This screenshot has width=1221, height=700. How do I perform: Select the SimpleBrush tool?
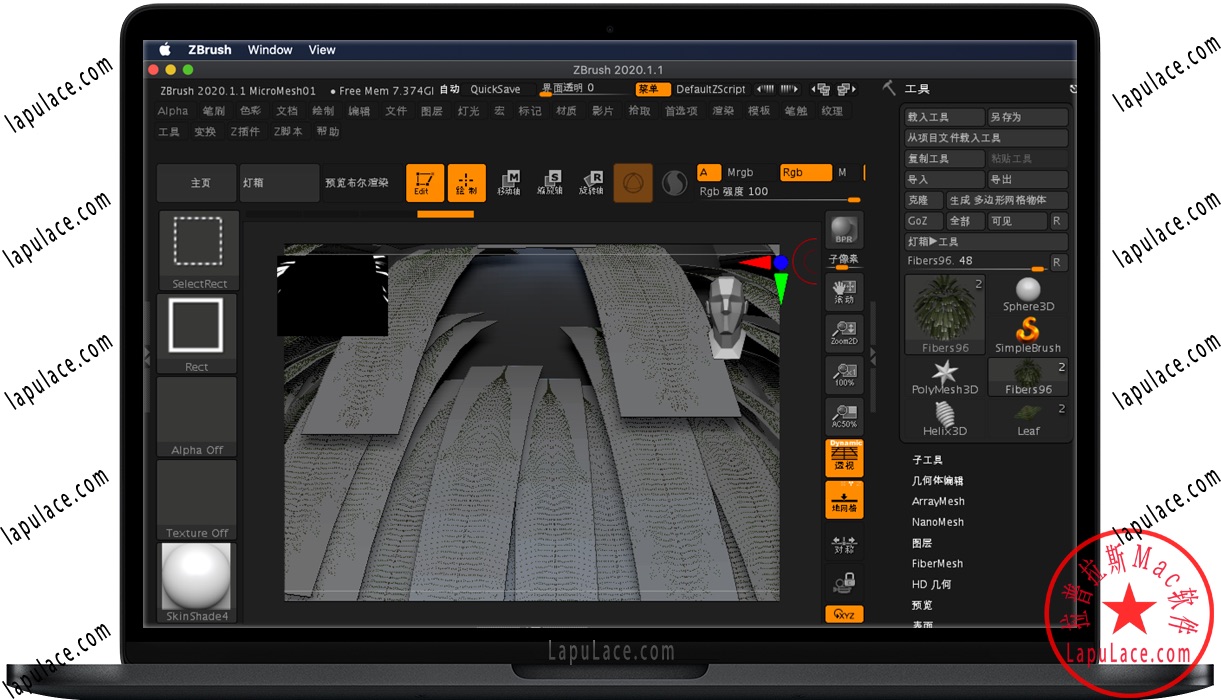point(1028,335)
